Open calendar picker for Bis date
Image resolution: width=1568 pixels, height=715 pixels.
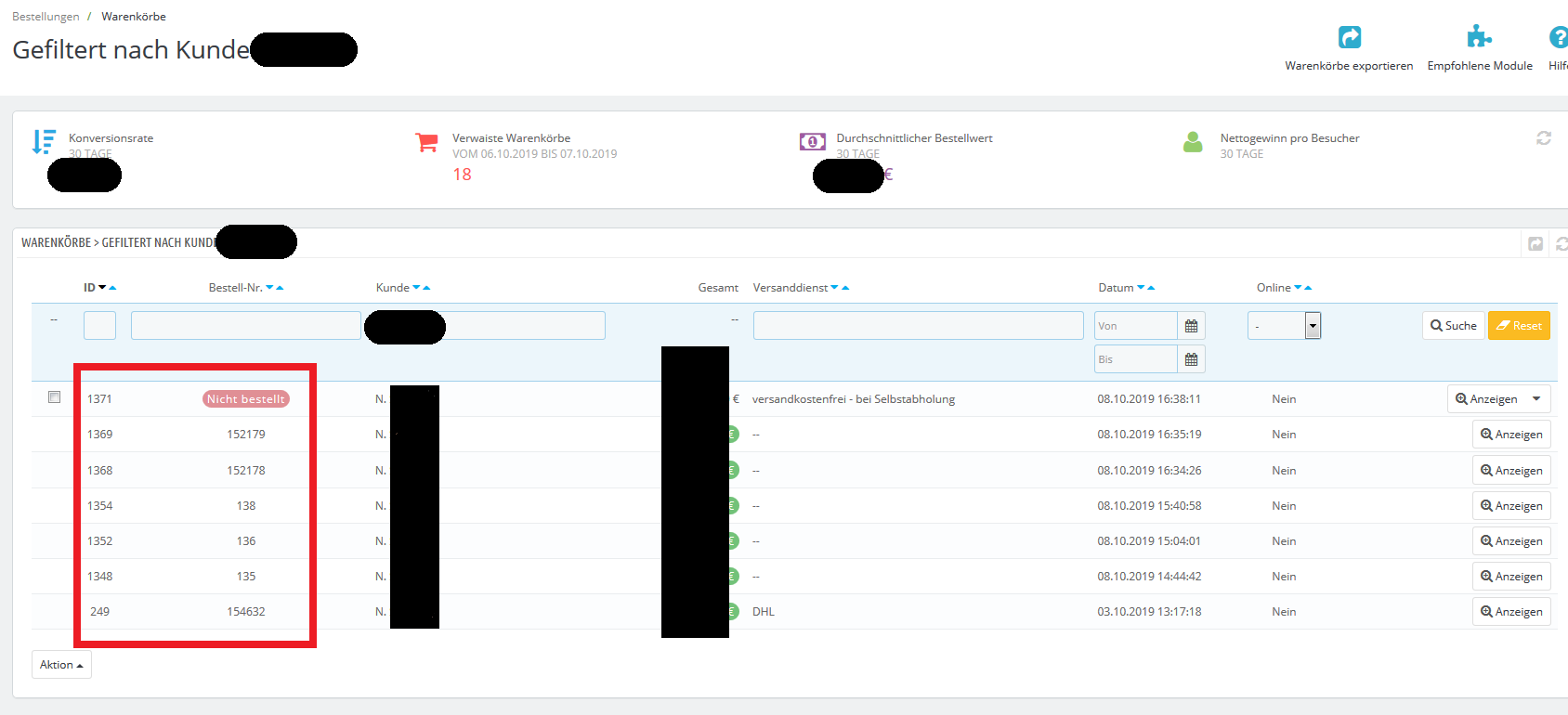tap(1191, 359)
